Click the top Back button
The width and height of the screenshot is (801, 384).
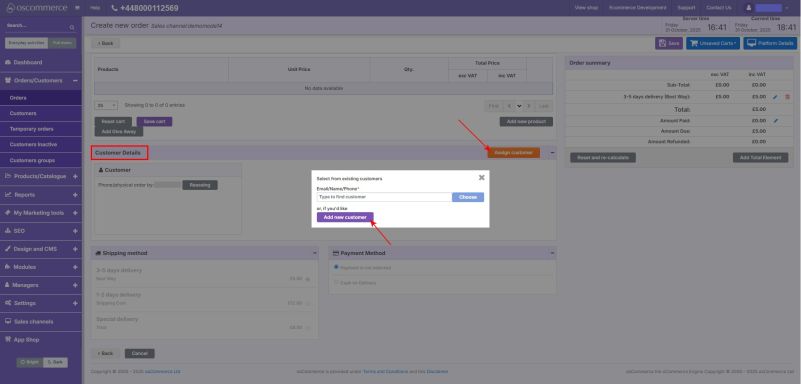tap(106, 43)
